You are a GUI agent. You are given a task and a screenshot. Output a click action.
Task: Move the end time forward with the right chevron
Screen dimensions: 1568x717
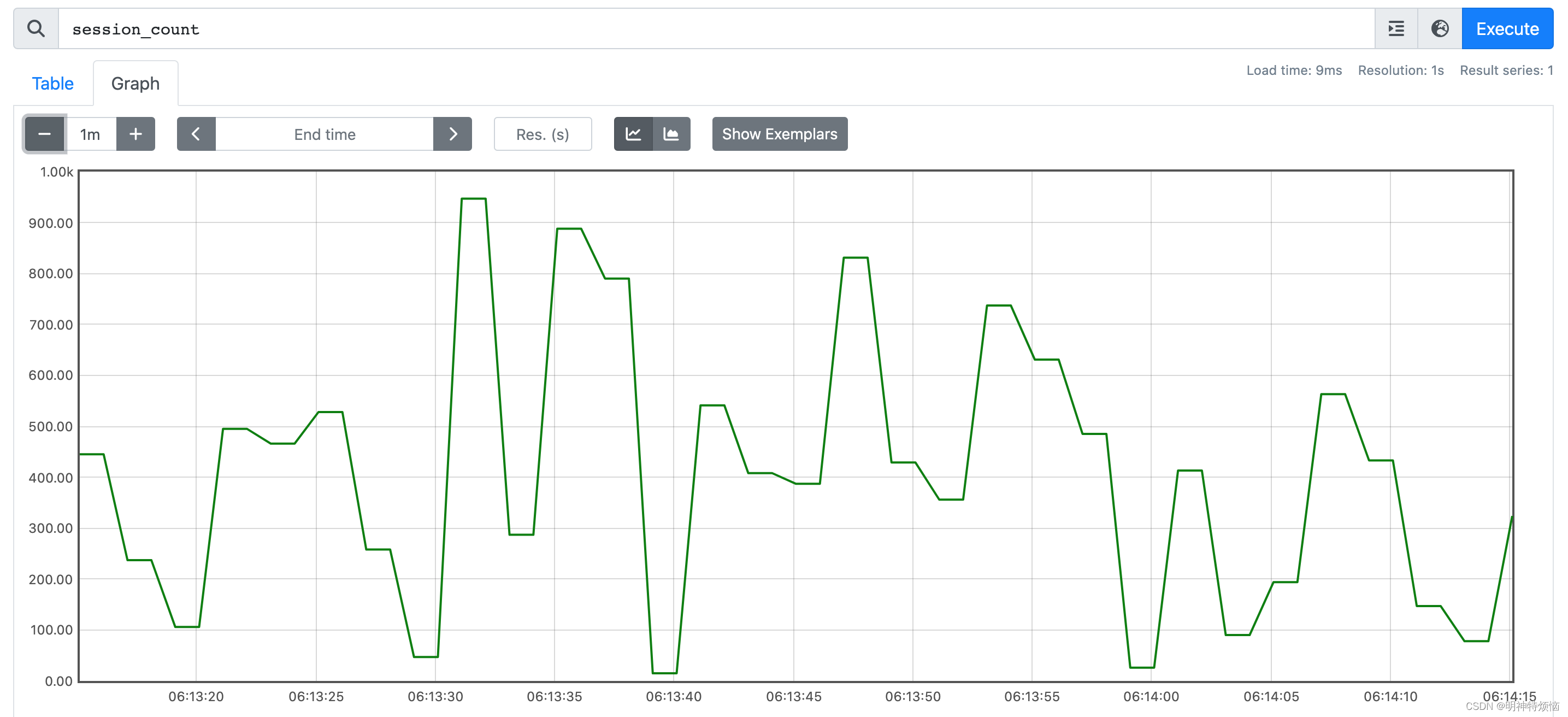coord(452,134)
